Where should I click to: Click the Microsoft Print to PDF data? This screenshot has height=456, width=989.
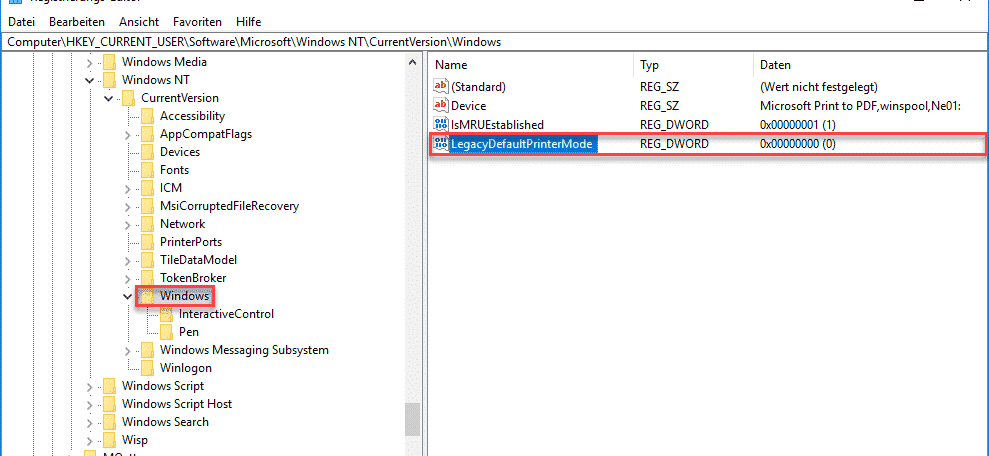(x=860, y=106)
